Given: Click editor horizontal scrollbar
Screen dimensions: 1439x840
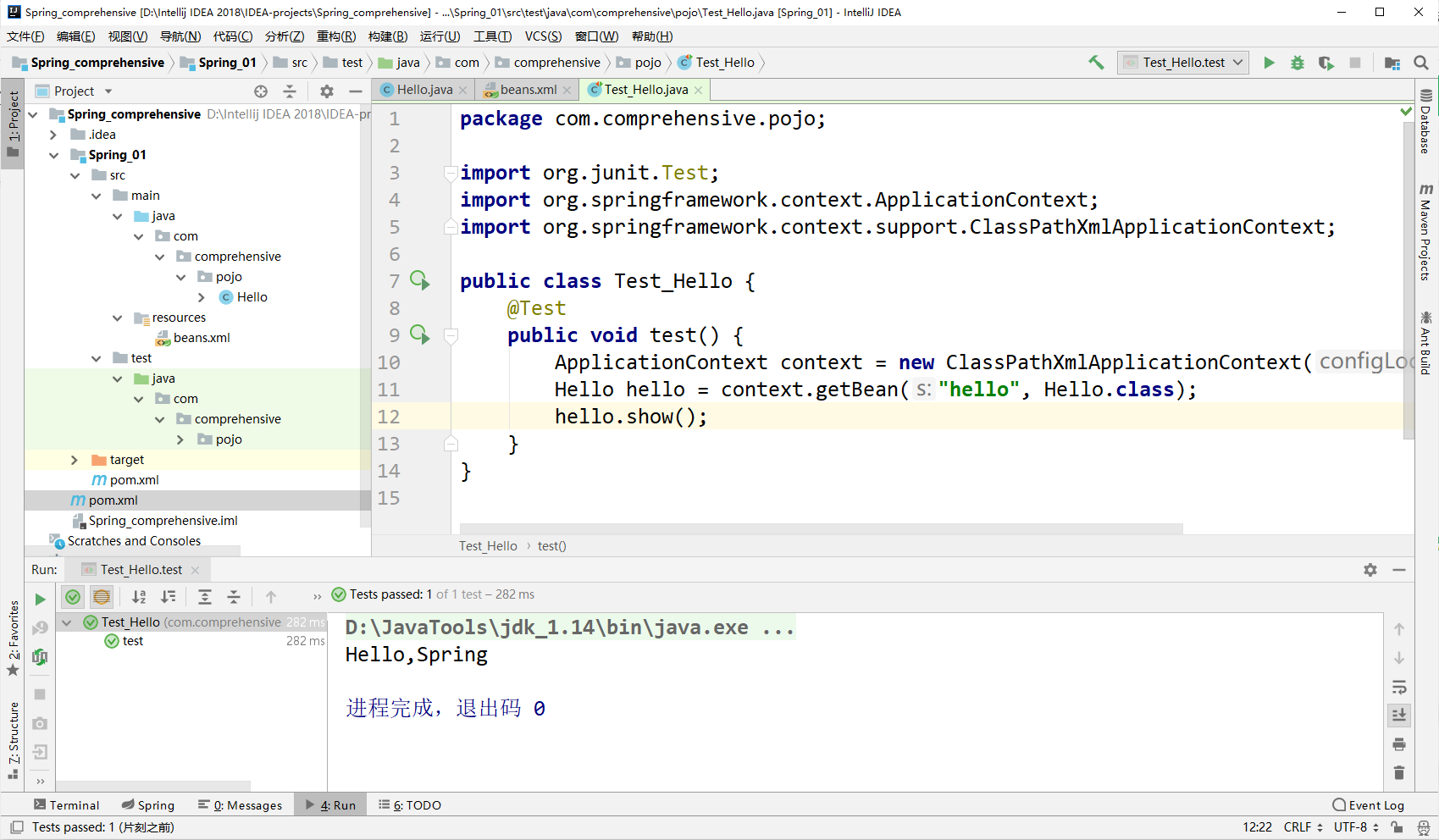Looking at the screenshot, I should (821, 529).
